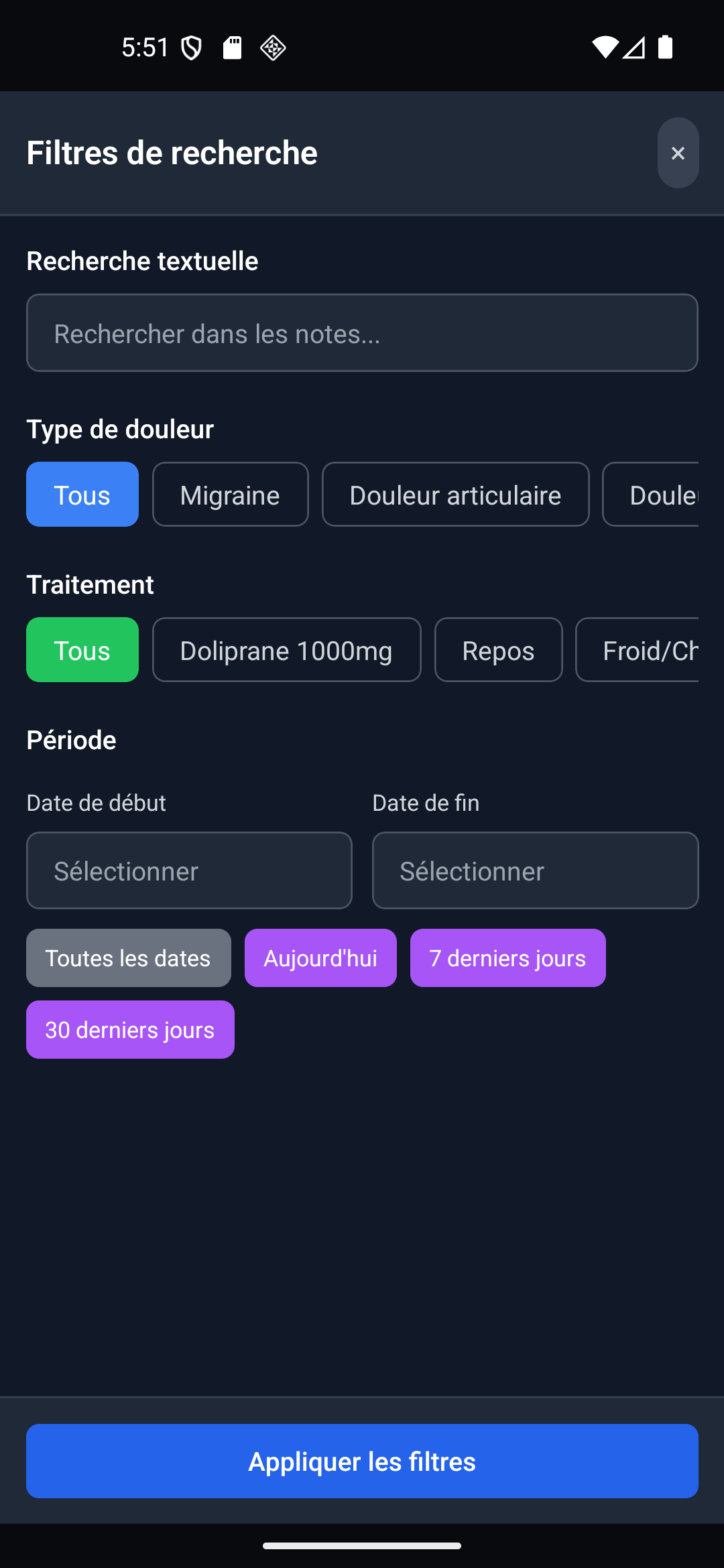Select the 30 derniers jours period
Image resolution: width=724 pixels, height=1568 pixels.
pyautogui.click(x=129, y=1029)
